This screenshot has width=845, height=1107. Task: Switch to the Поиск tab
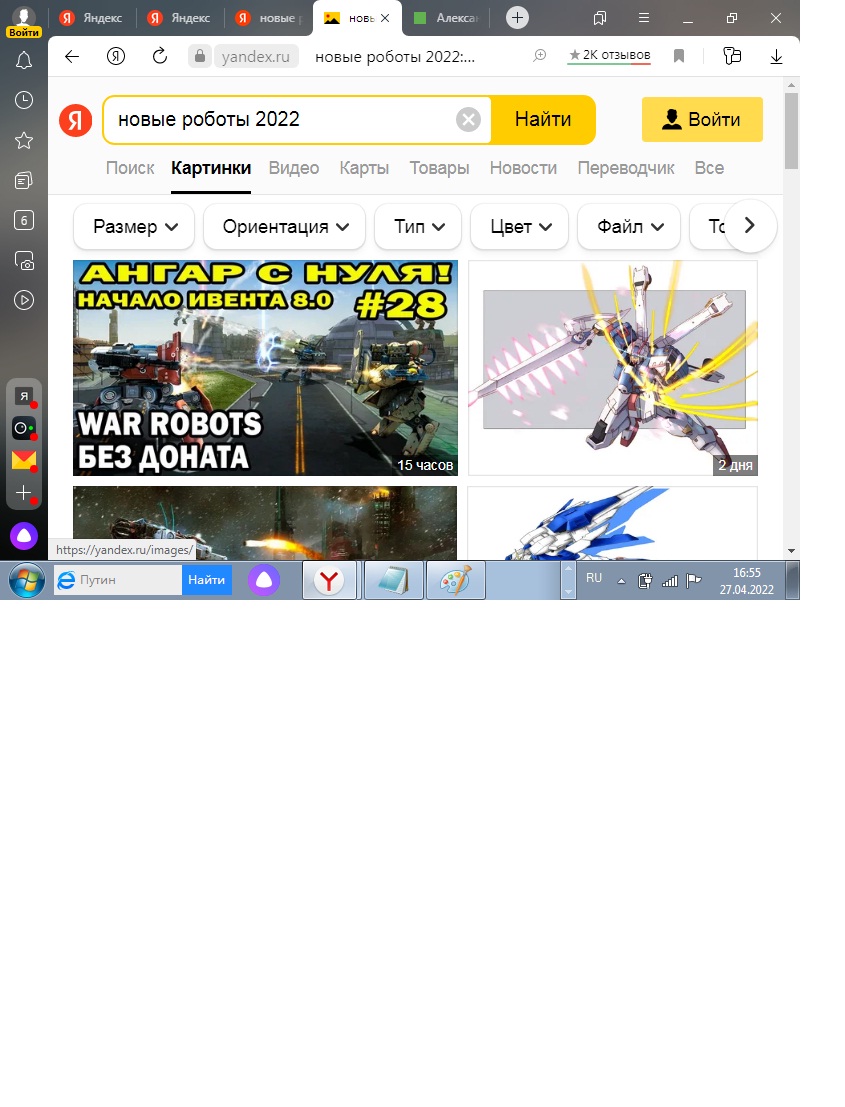[x=130, y=168]
